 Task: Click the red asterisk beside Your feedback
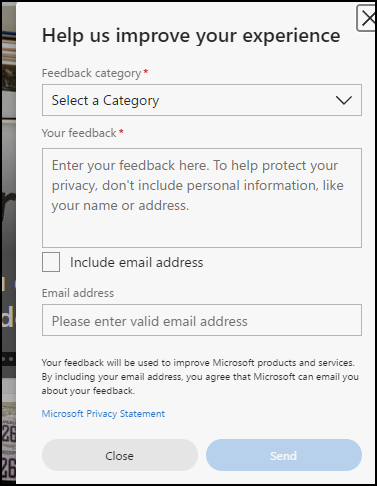tap(121, 132)
